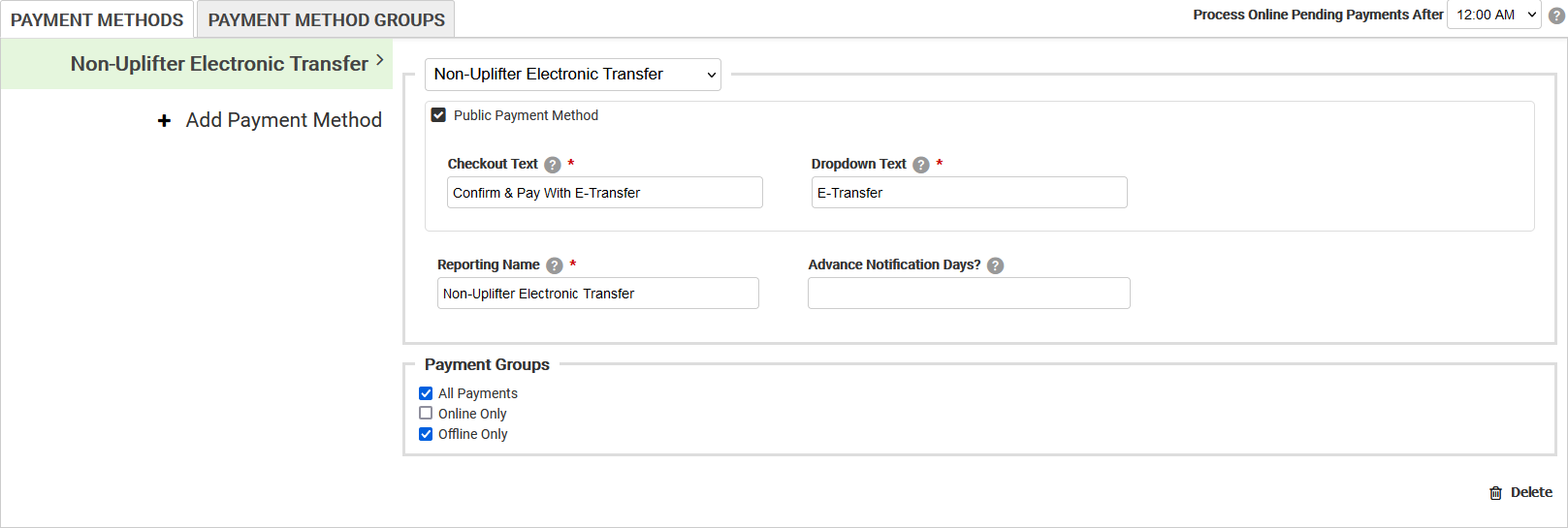Viewport: 1568px width, 528px height.
Task: Uncheck the Public Payment Method checkbox
Action: tap(438, 115)
